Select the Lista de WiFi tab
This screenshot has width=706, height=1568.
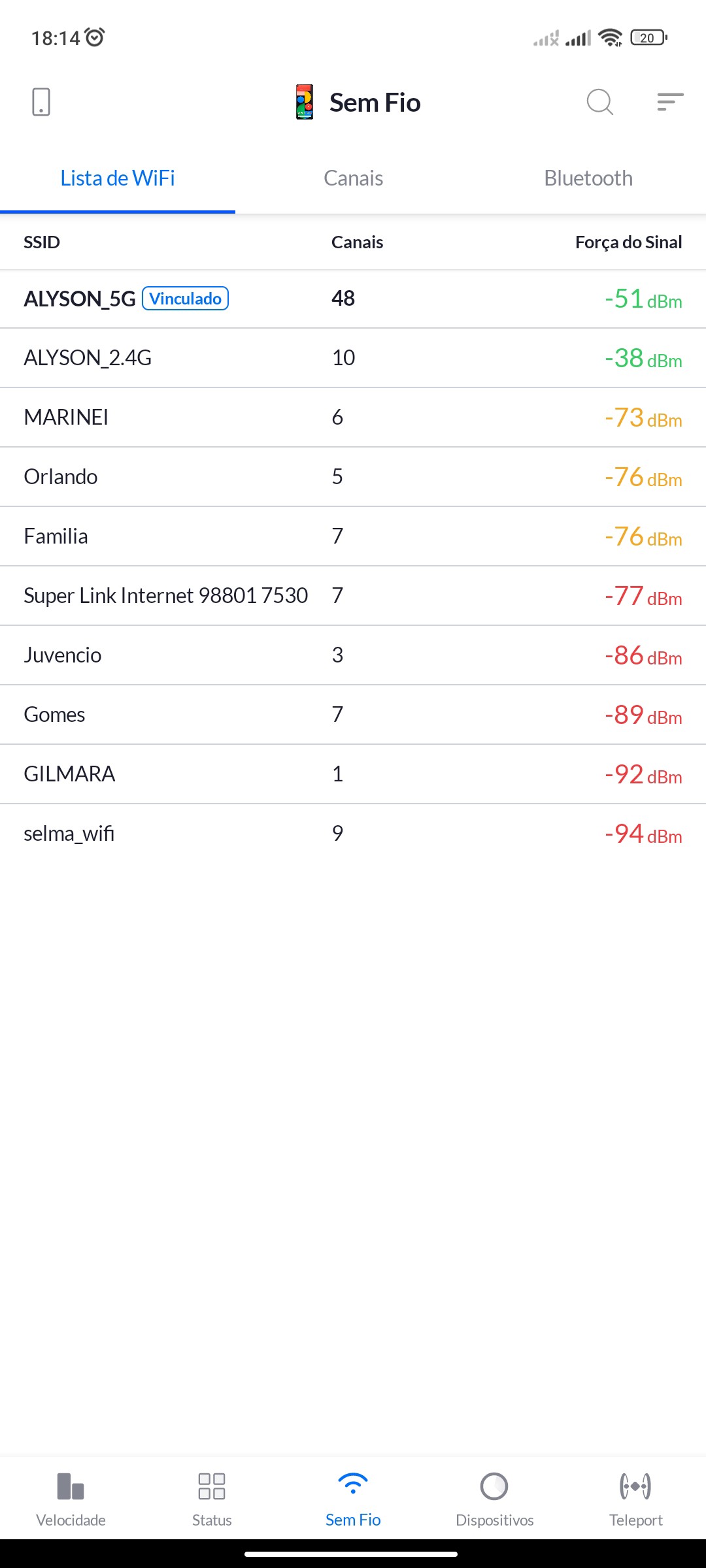click(118, 178)
